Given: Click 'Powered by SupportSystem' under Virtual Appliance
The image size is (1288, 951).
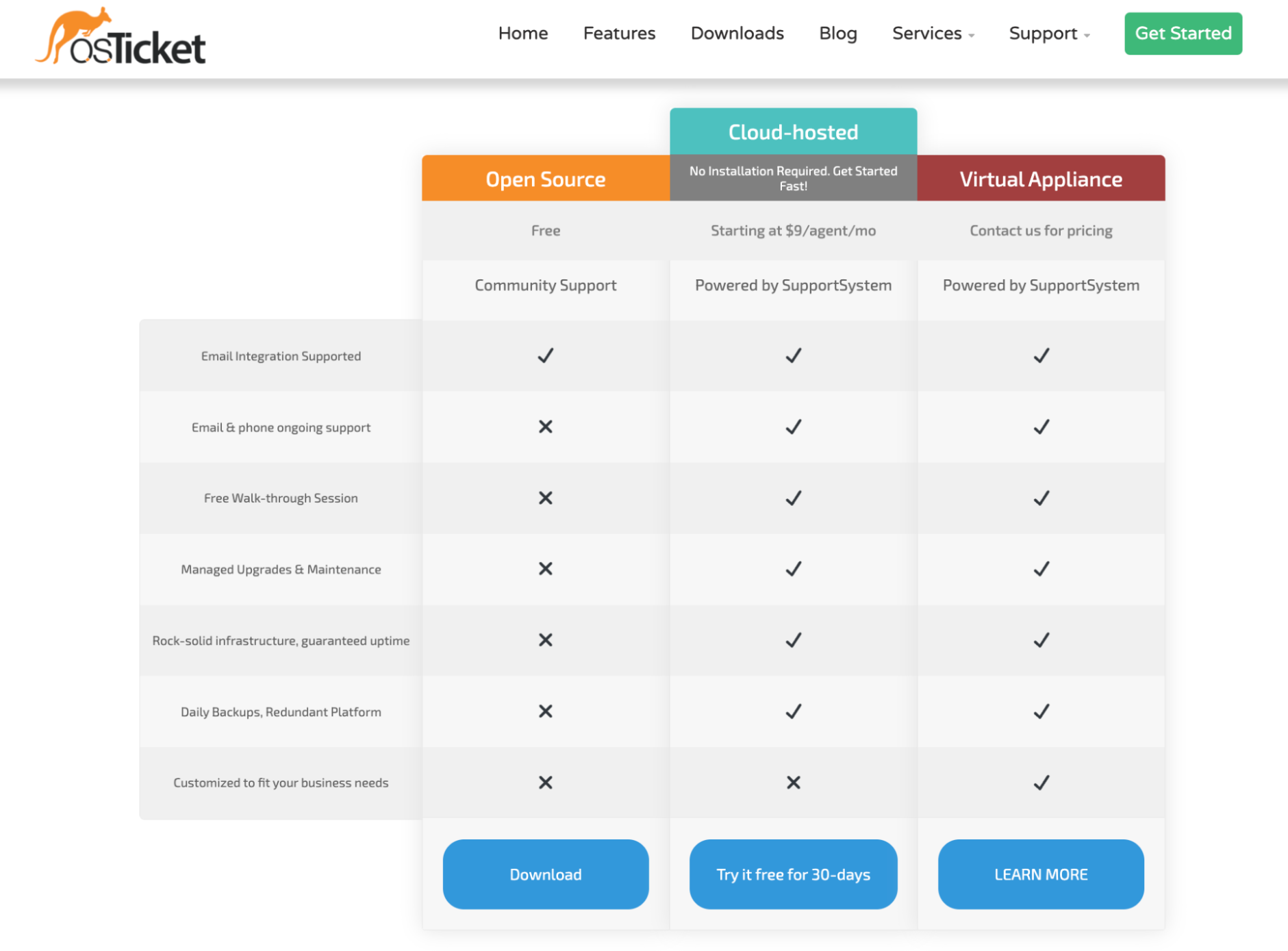Looking at the screenshot, I should click(x=1041, y=286).
